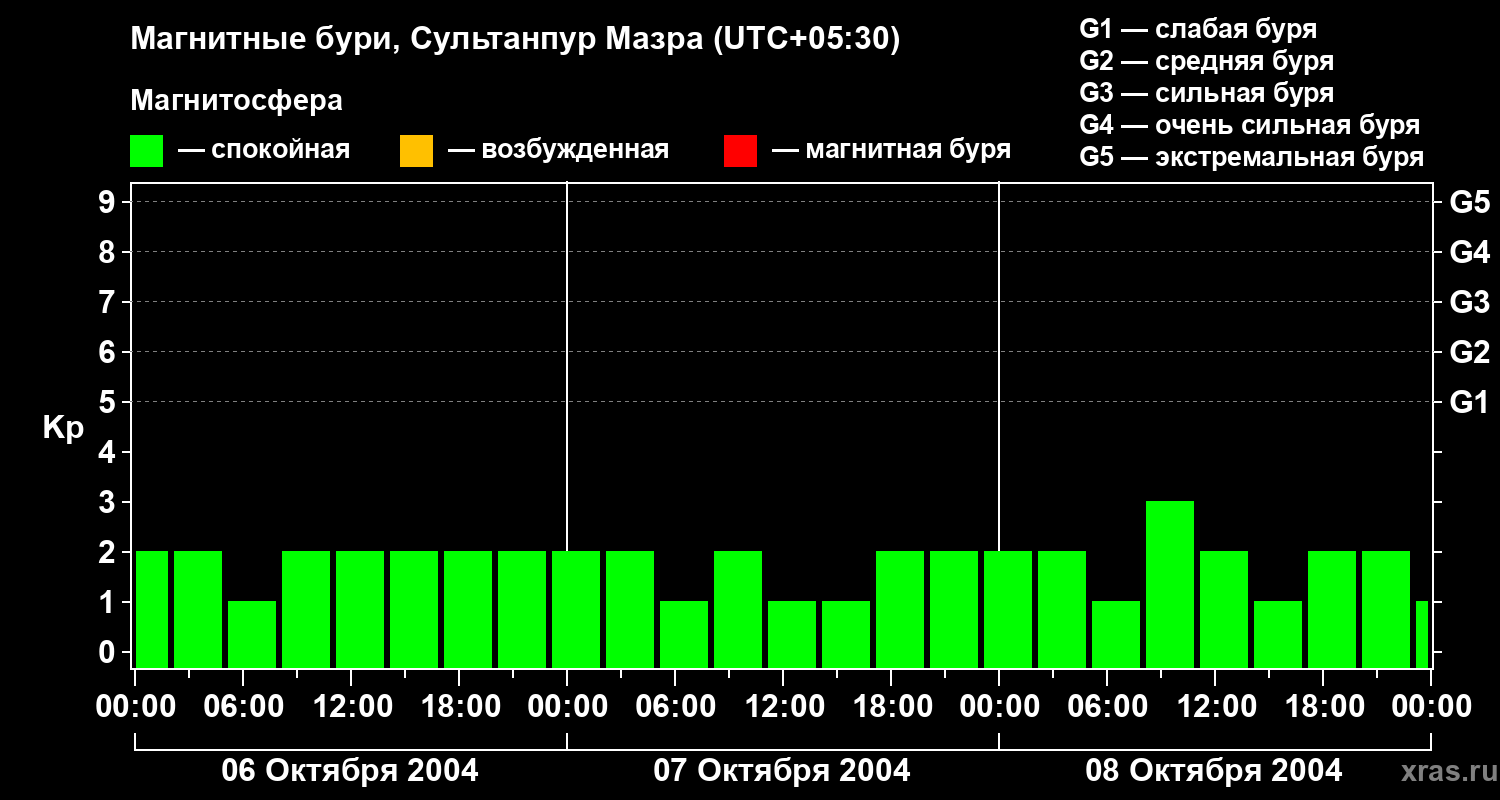Click the Kp 1 bar at 06:00 on 07 October

pyautogui.click(x=684, y=634)
